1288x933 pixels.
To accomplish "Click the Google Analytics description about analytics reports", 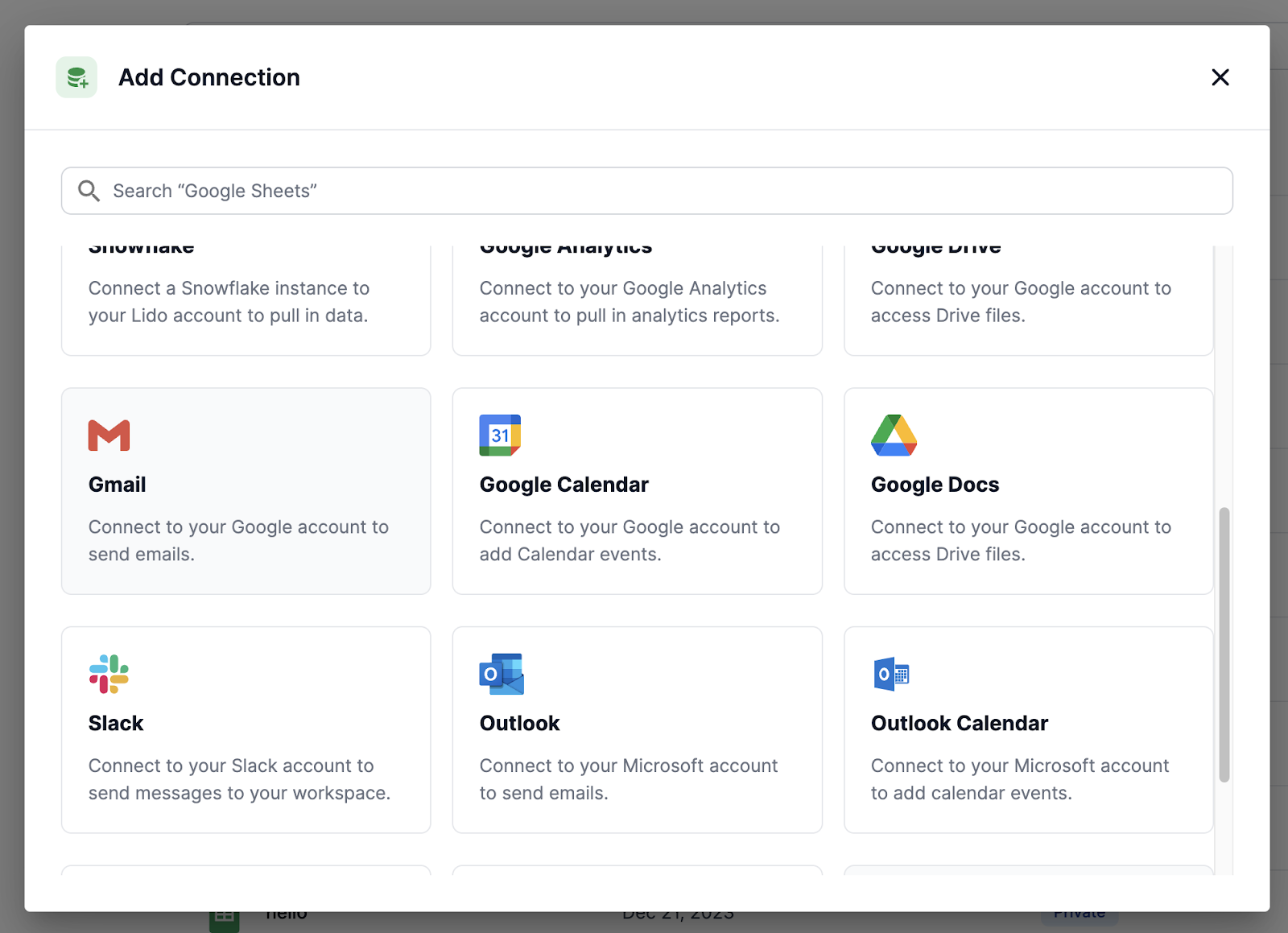I will (630, 302).
